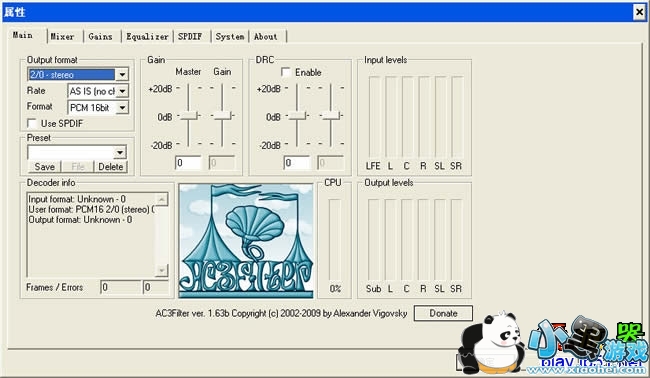
Task: Click the DRC power value field
Action: tap(297, 163)
